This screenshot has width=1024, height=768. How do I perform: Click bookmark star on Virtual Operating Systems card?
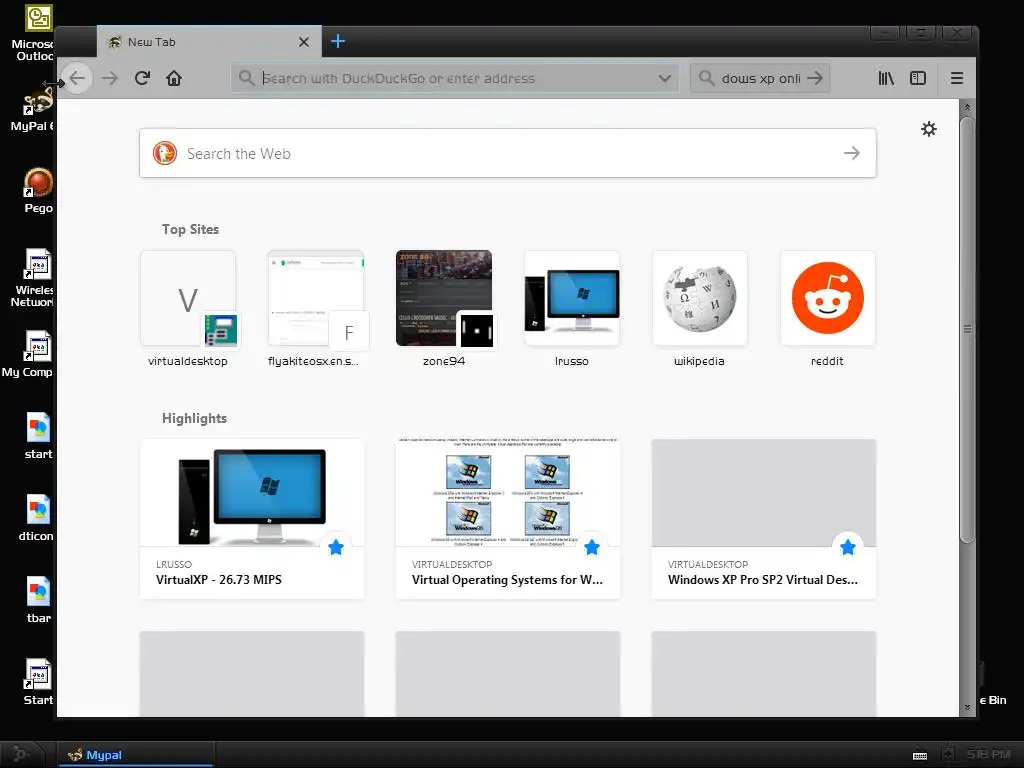click(592, 547)
